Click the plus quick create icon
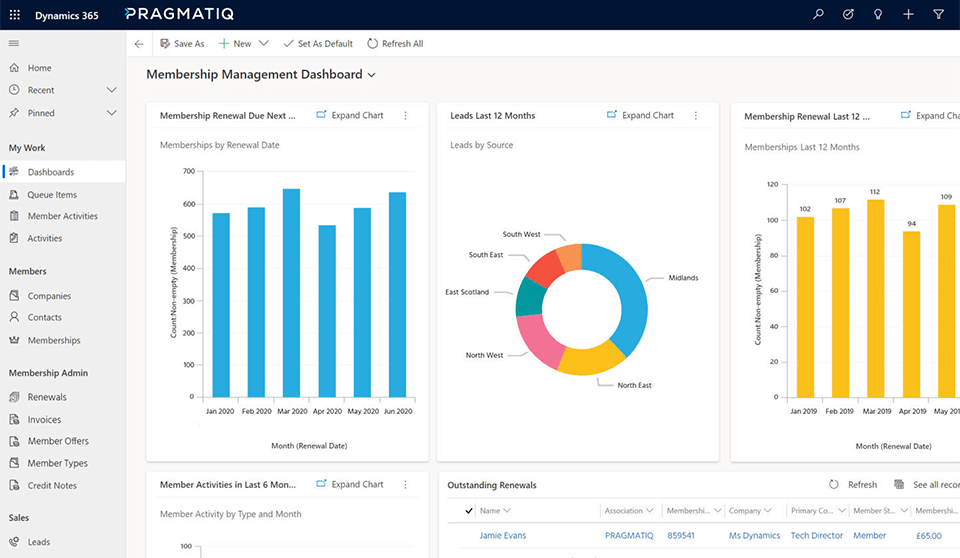 (908, 15)
